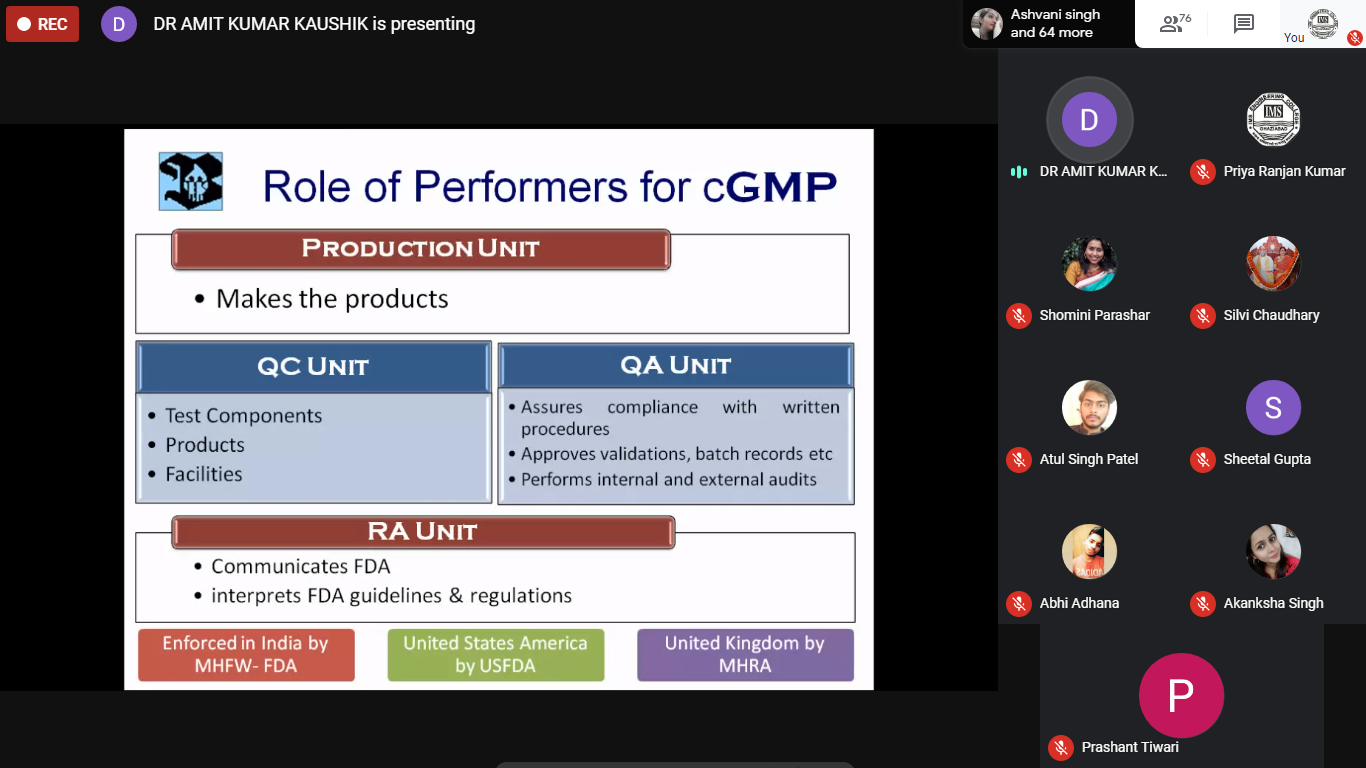Click Sheetal Gupta's muted microphone icon
Viewport: 1366px width, 768px height.
1202,460
